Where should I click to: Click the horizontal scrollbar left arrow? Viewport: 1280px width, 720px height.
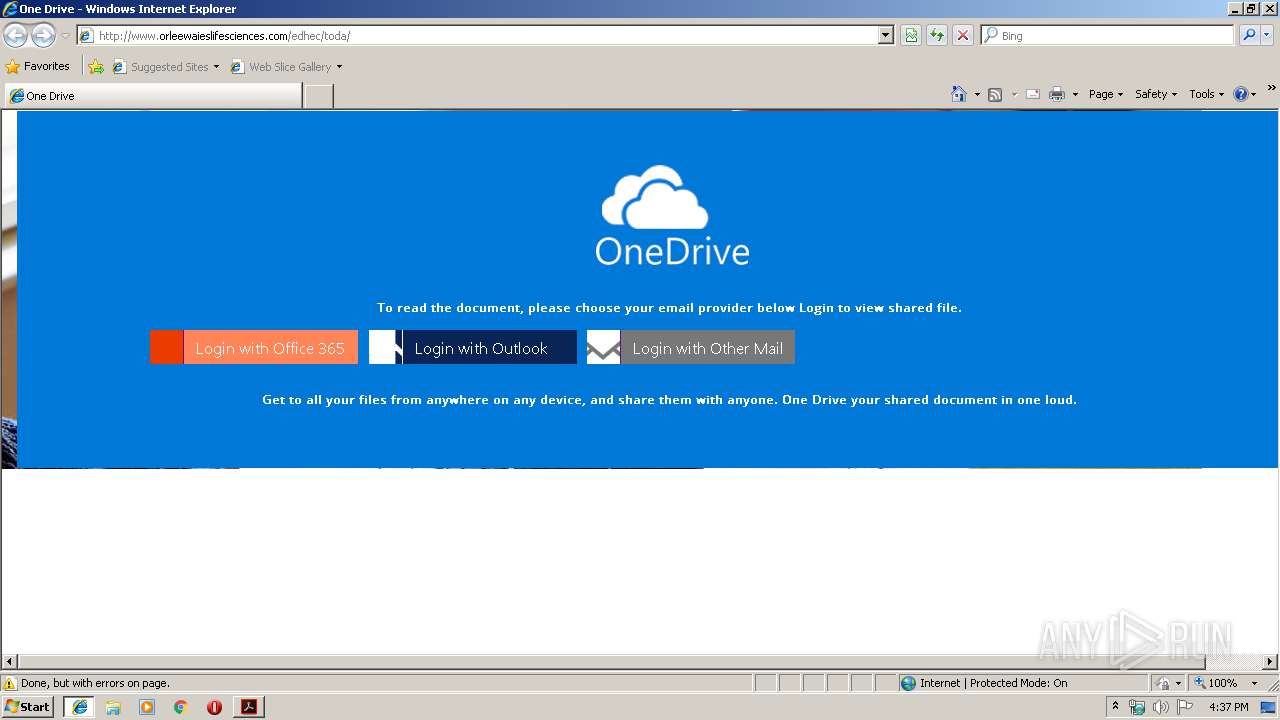click(x=10, y=662)
